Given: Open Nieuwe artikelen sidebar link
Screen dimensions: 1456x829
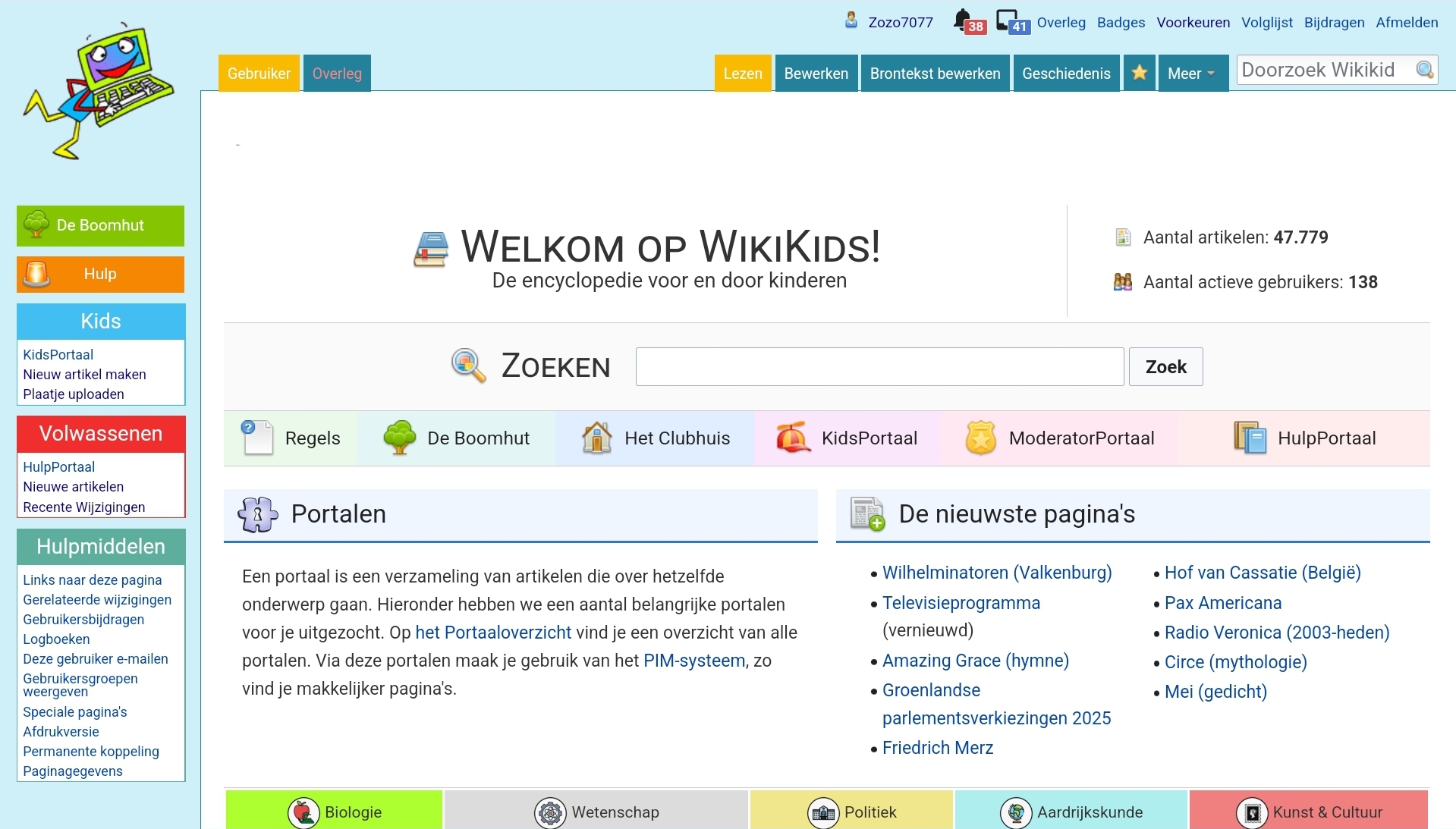Looking at the screenshot, I should click(73, 486).
